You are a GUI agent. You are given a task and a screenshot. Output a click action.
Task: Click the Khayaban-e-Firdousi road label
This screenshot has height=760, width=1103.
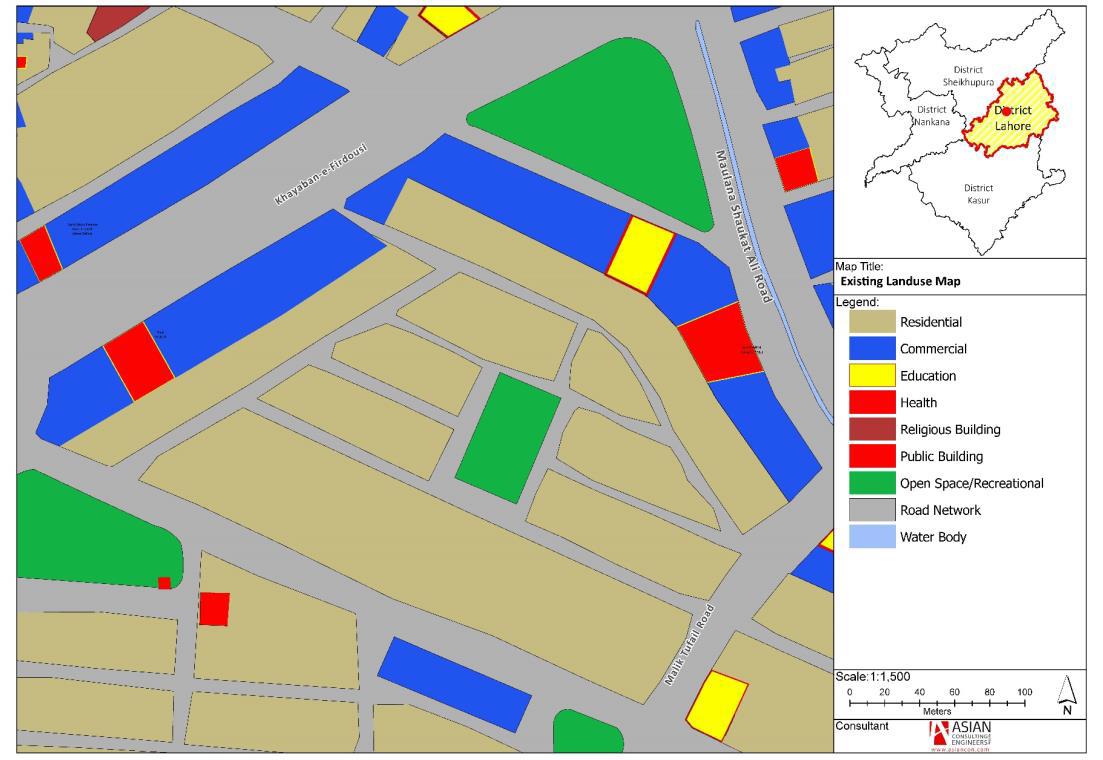coord(321,175)
